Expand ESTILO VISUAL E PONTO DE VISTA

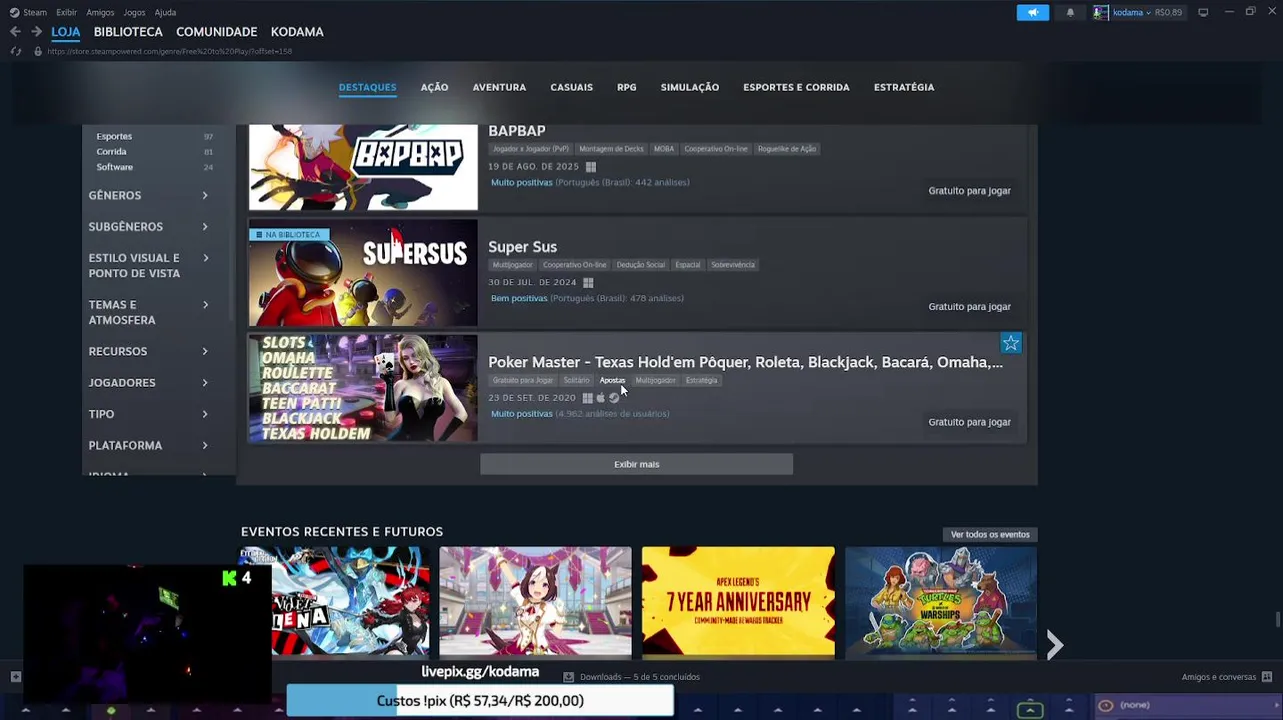coord(148,266)
